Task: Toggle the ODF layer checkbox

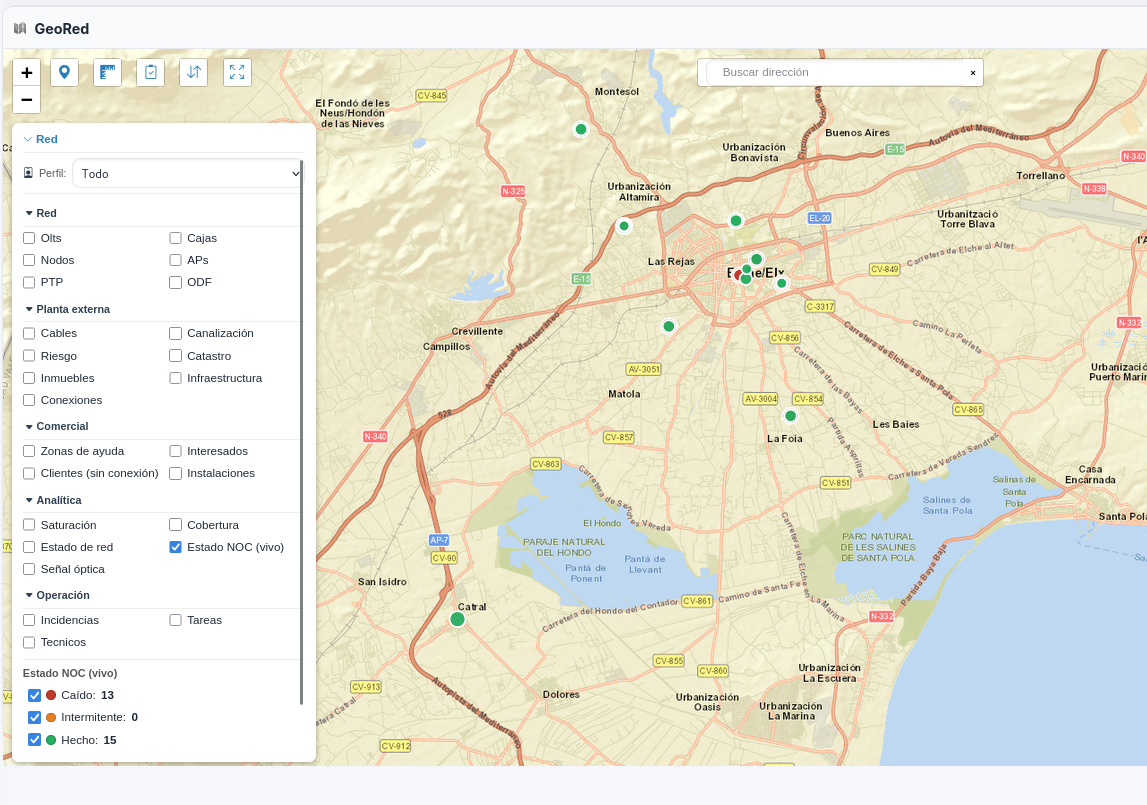Action: tap(176, 282)
